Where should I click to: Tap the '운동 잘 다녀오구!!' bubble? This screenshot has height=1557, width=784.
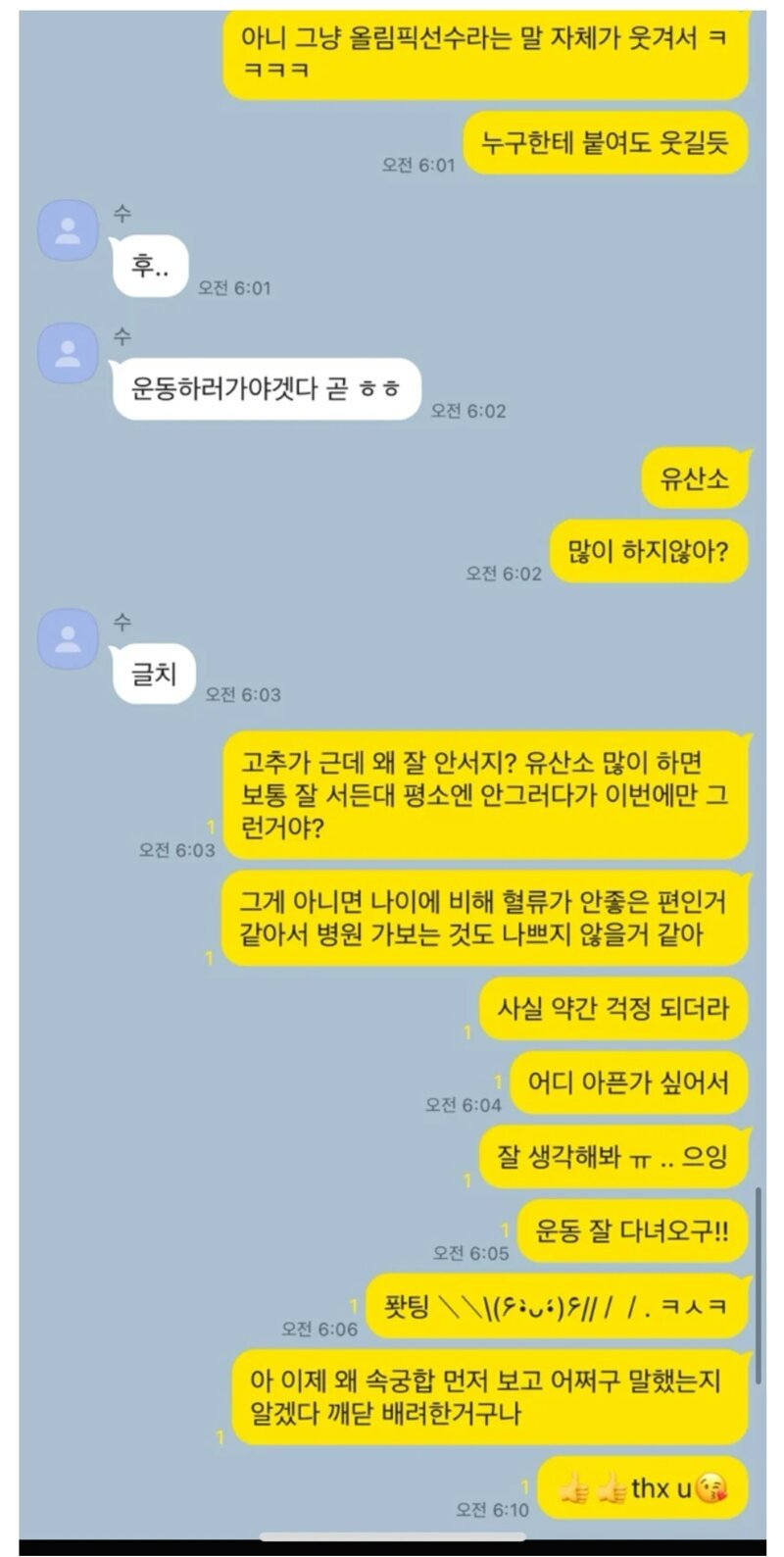pos(633,1231)
